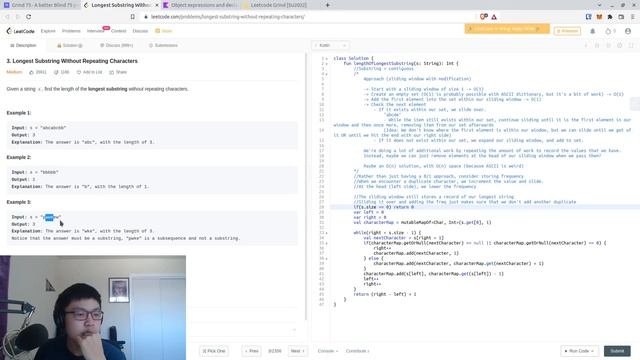Open Problems in the top navigation

point(71,31)
